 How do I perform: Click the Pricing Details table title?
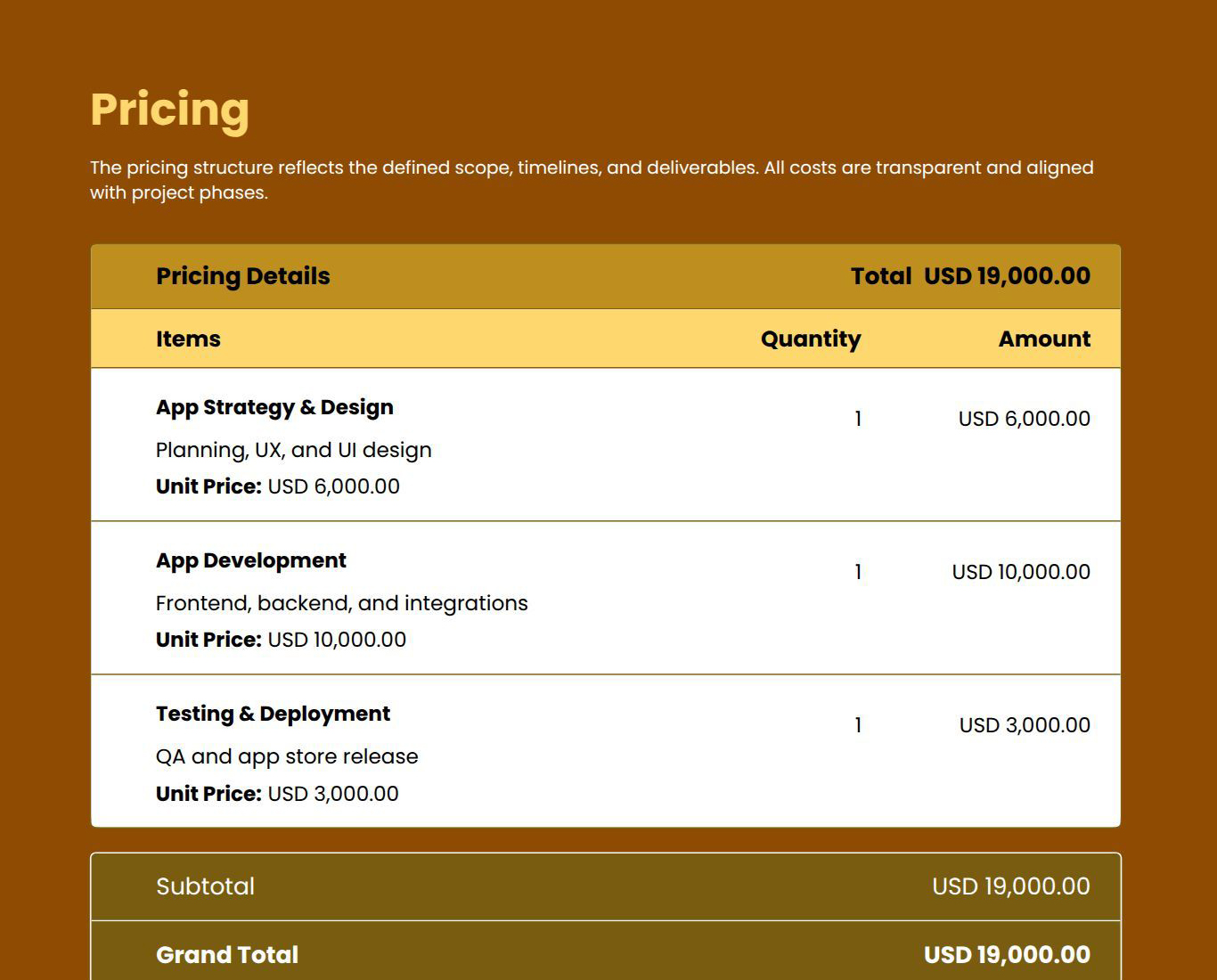(x=242, y=276)
